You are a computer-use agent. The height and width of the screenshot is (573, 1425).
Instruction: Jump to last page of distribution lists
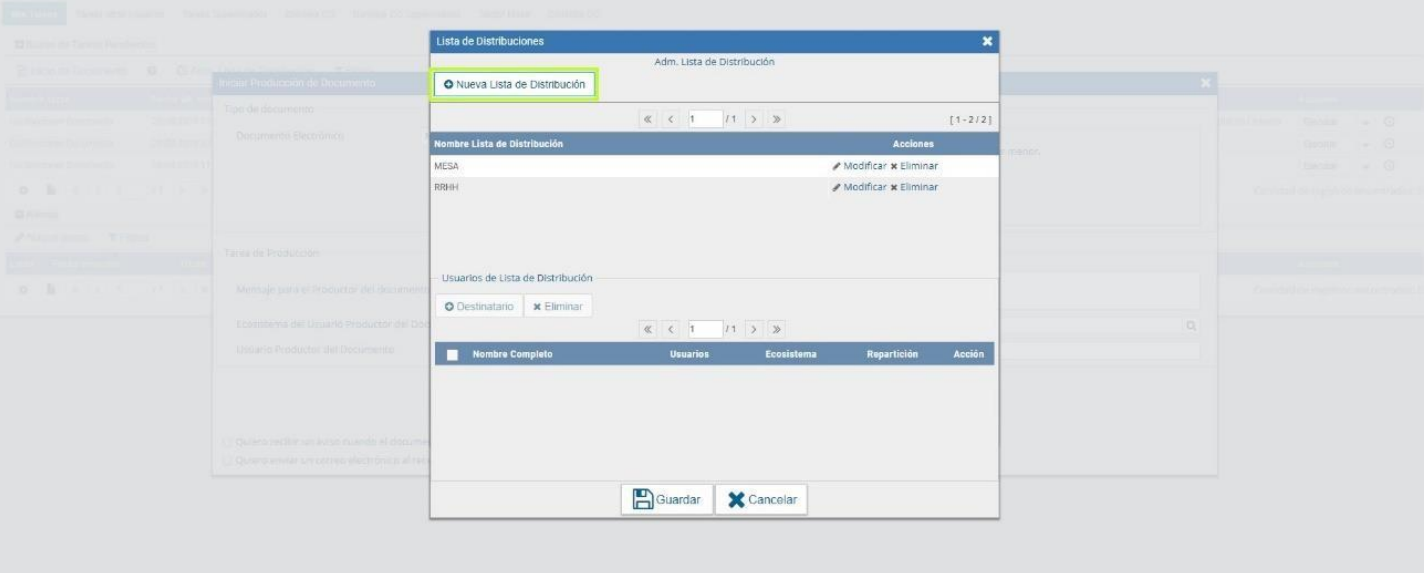(777, 120)
